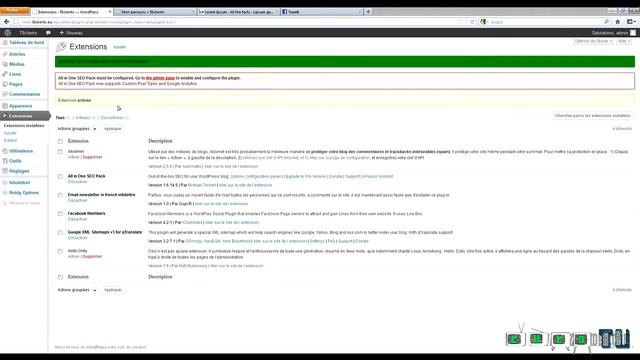Viewport: 640px width, 360px height.
Task: Click the Google search engine icon
Action: click(x=483, y=22)
